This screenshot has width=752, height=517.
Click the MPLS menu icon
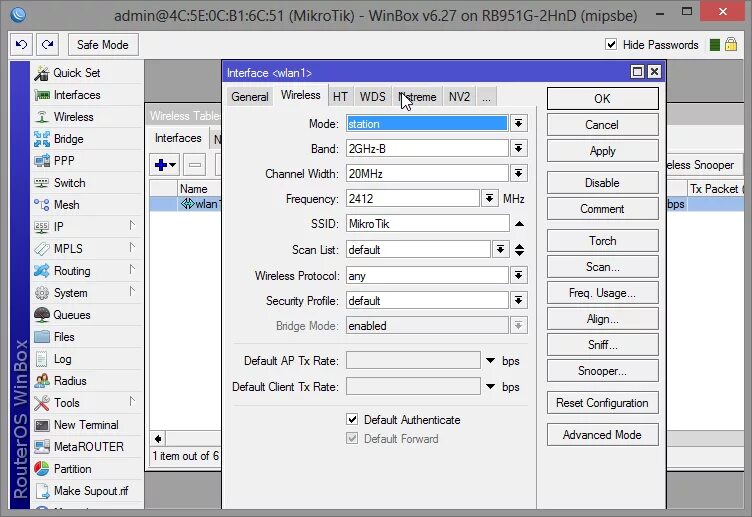pyautogui.click(x=42, y=248)
